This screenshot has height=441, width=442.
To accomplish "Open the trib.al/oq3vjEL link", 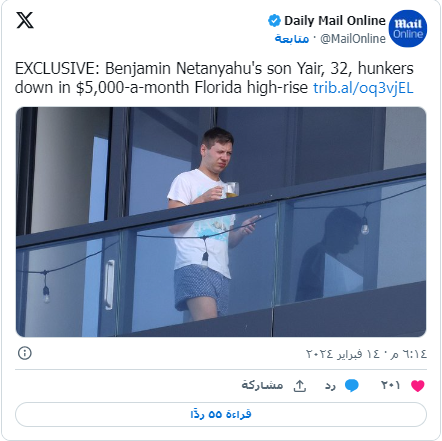I will (363, 88).
